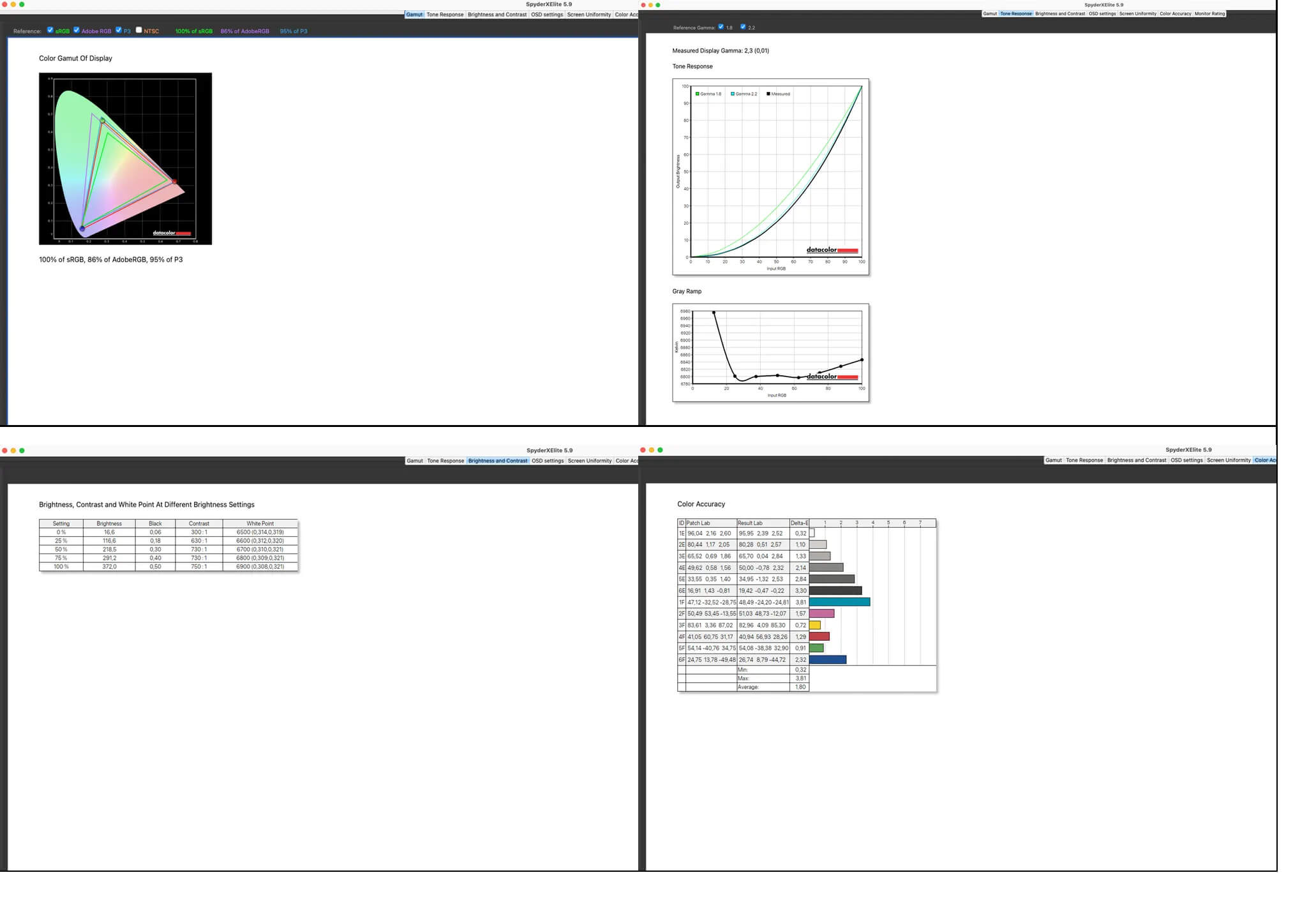The image size is (1316, 912).
Task: Open Brightness and Contrast tab in bottom-right window
Action: click(x=1137, y=460)
